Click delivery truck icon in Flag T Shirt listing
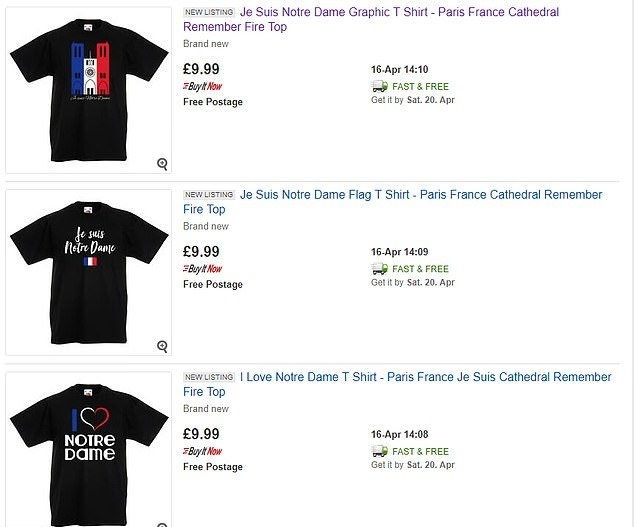Screen dimensions: 634x527 coord(379,269)
